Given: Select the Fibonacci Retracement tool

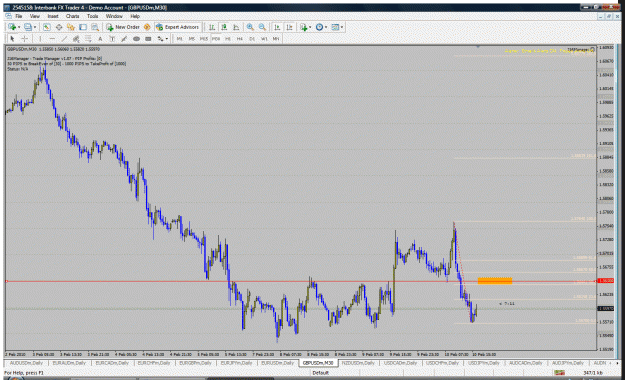Looking at the screenshot, I should [x=88, y=39].
